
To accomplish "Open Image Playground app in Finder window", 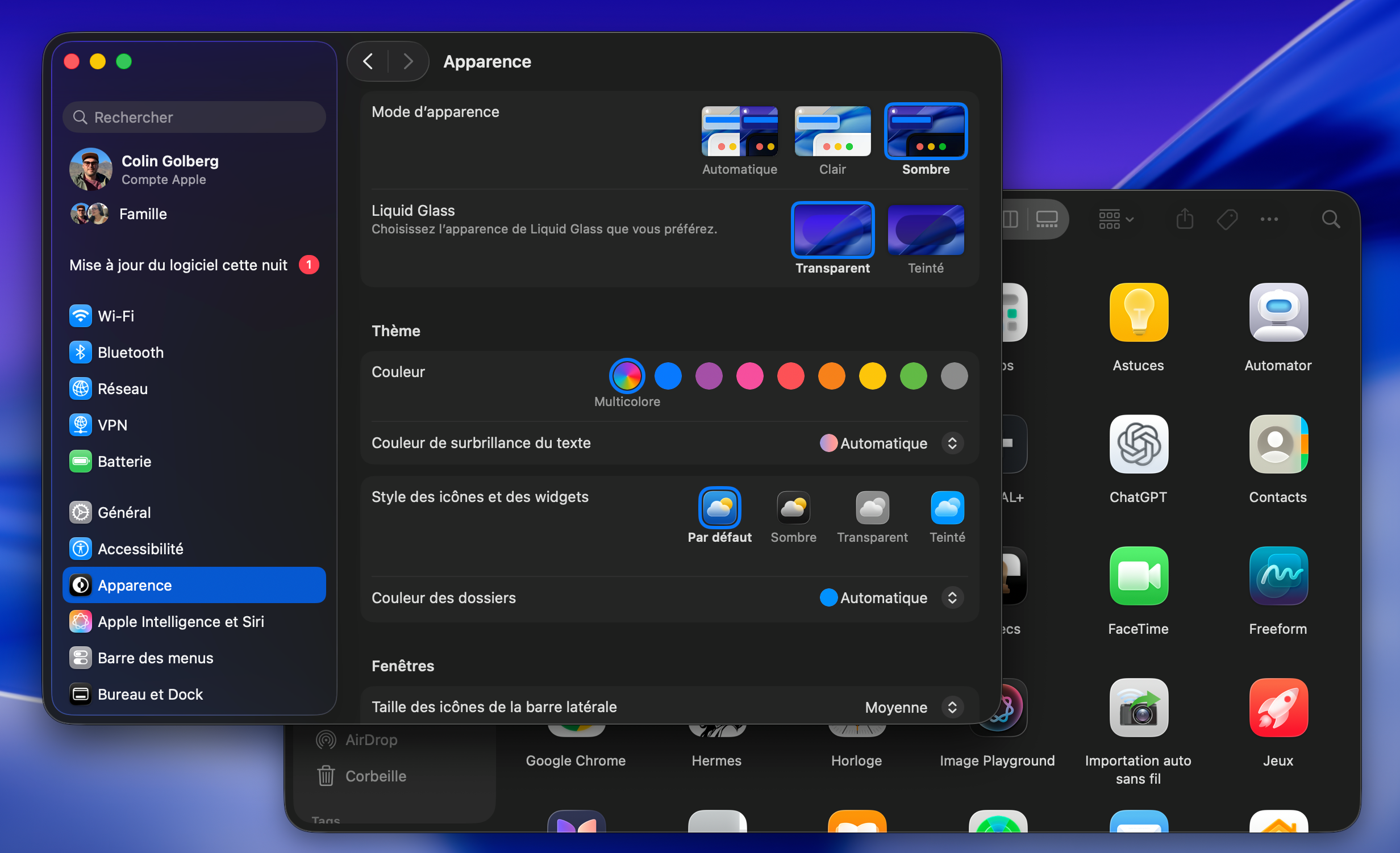I will pos(997,760).
